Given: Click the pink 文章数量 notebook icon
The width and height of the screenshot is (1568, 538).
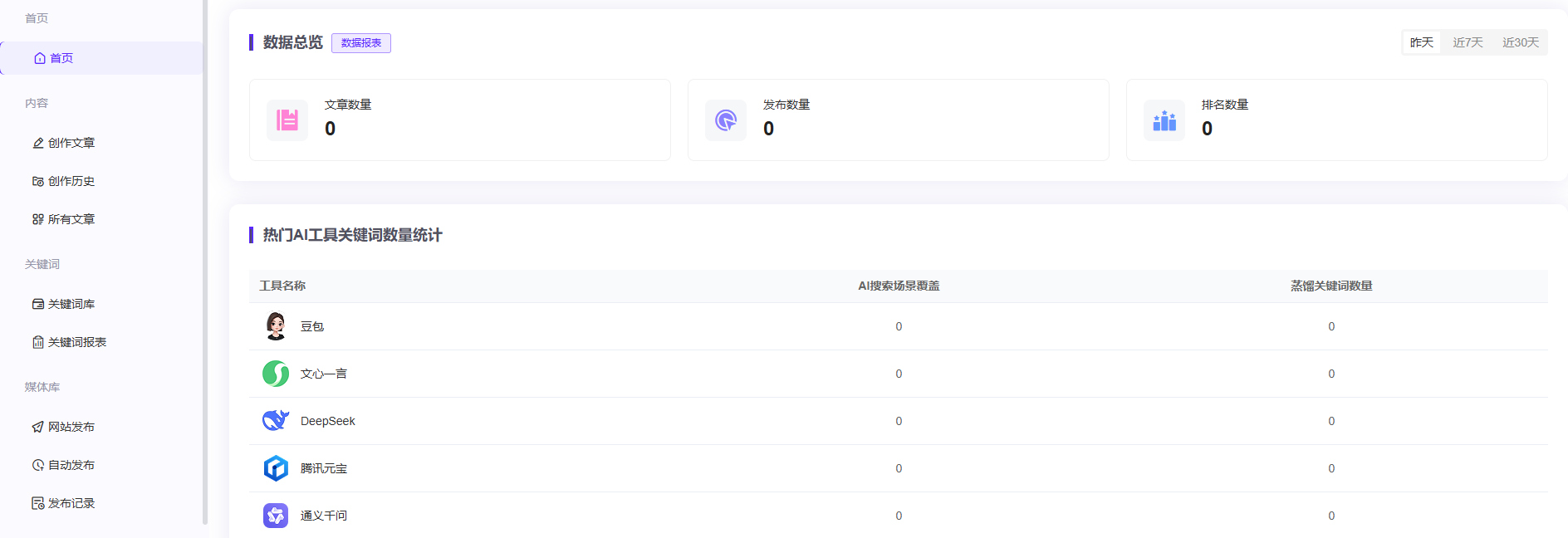Looking at the screenshot, I should 287,120.
